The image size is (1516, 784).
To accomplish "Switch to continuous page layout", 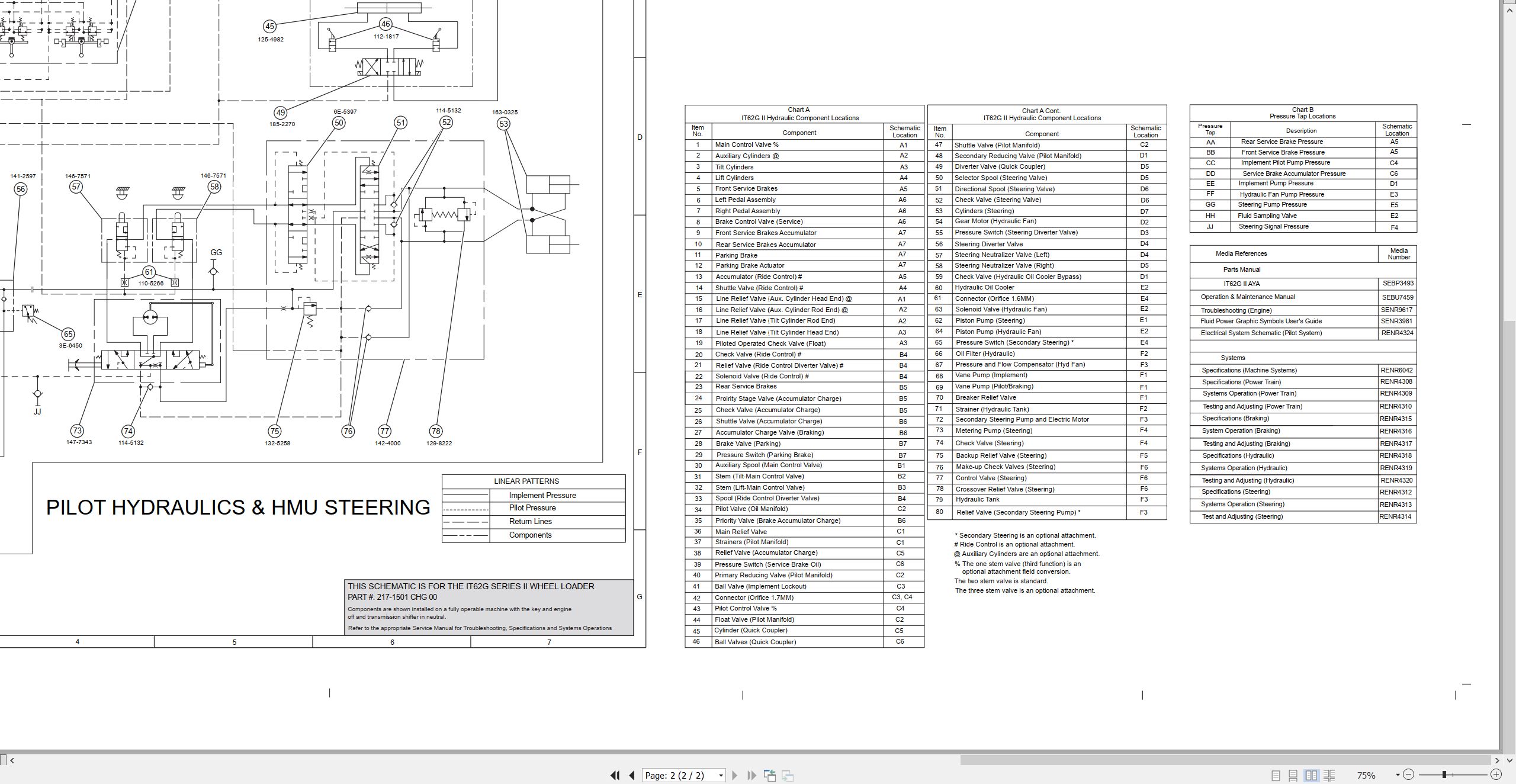I will [x=1293, y=775].
